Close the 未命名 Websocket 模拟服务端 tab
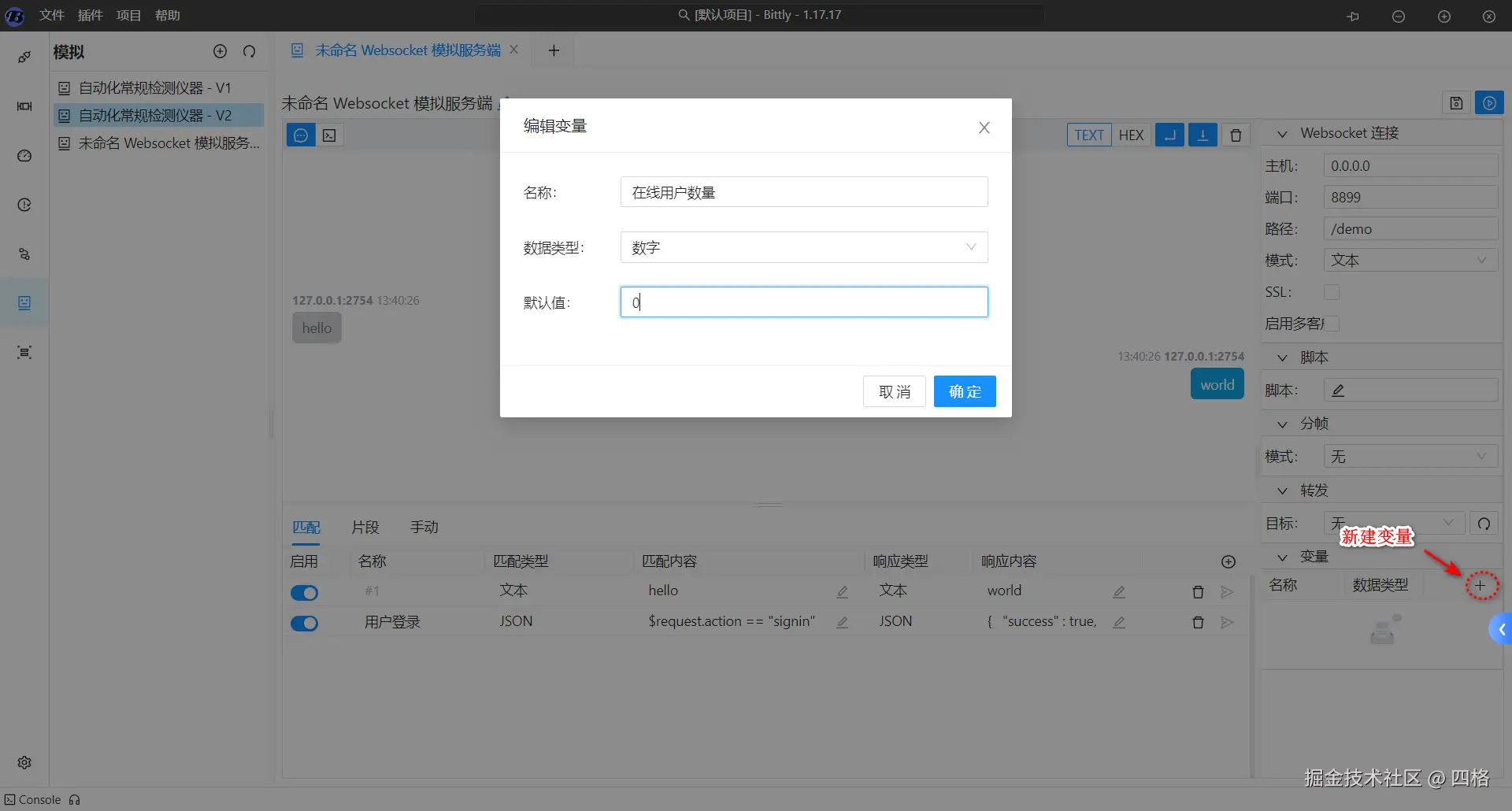This screenshot has width=1512, height=811. tap(514, 50)
